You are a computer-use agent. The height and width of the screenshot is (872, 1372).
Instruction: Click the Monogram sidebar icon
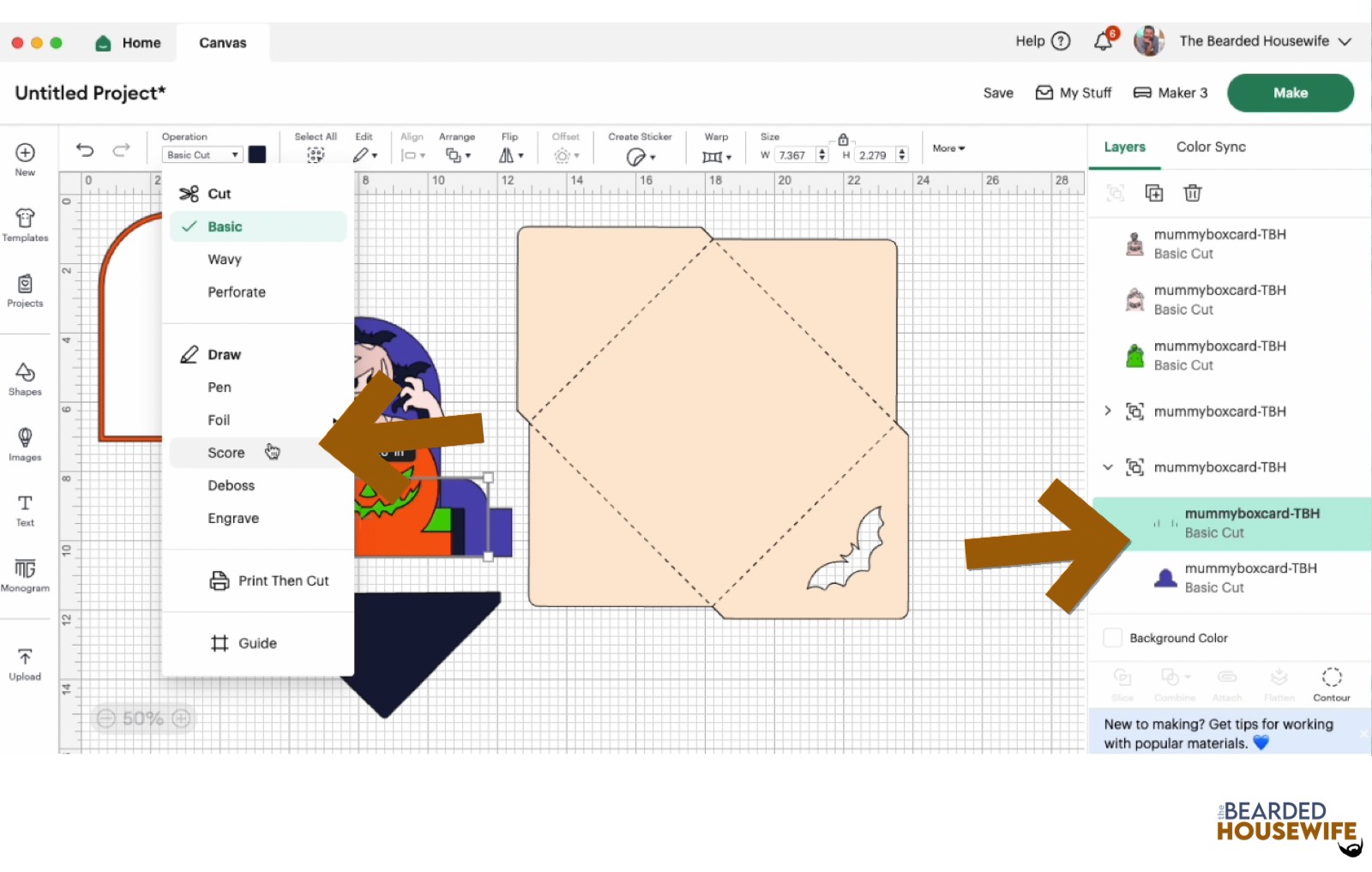click(25, 574)
